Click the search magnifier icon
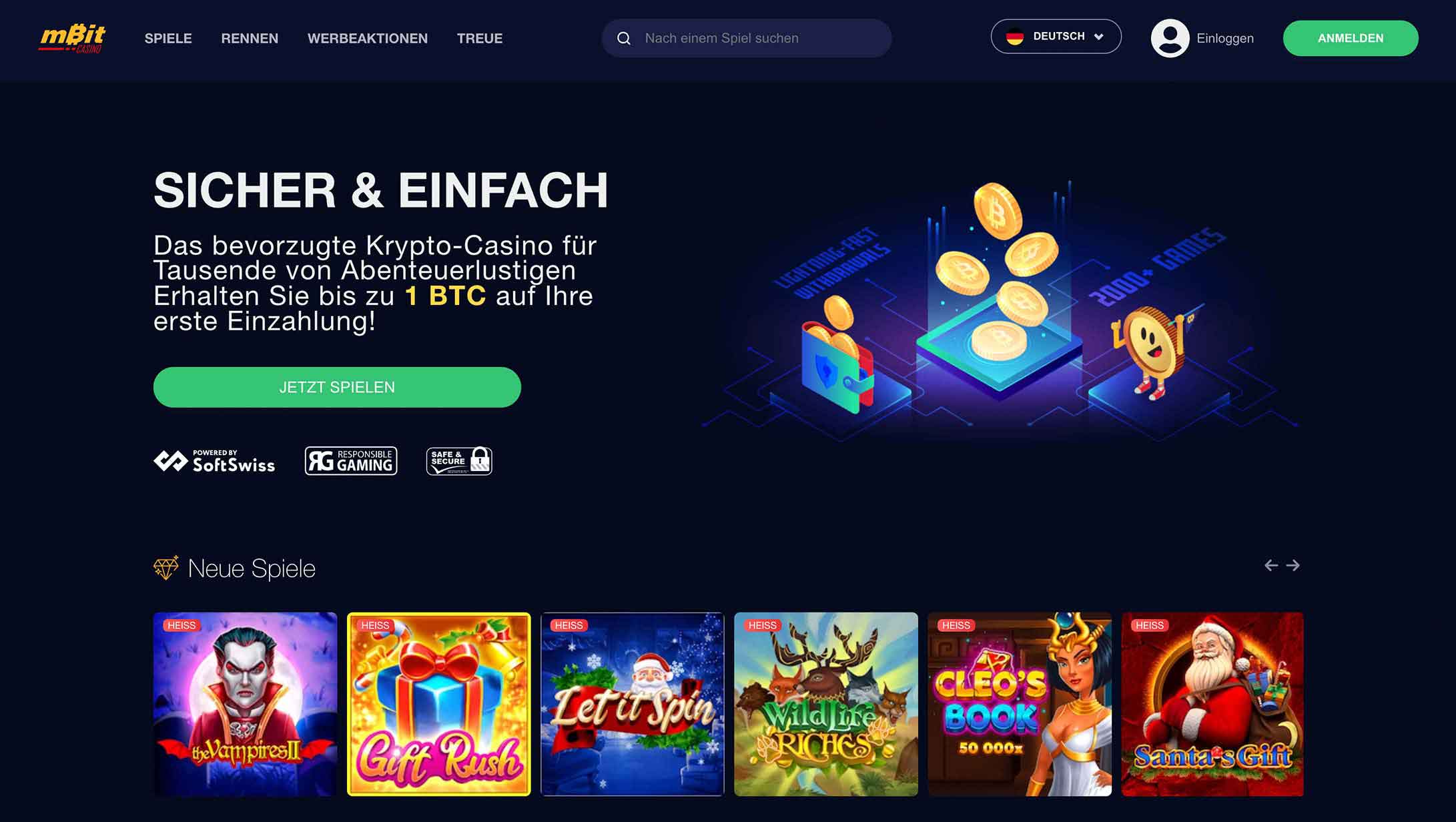Viewport: 1456px width, 822px height. coord(624,39)
